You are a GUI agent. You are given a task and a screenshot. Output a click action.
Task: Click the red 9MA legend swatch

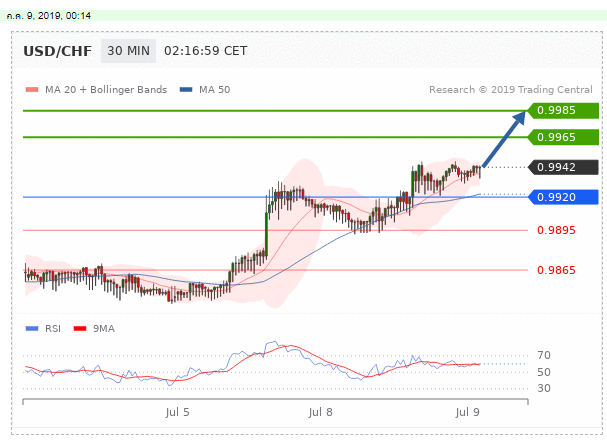pos(80,329)
